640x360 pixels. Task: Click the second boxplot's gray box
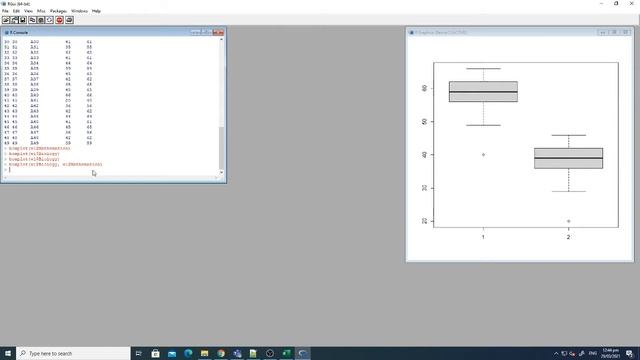tap(569, 158)
